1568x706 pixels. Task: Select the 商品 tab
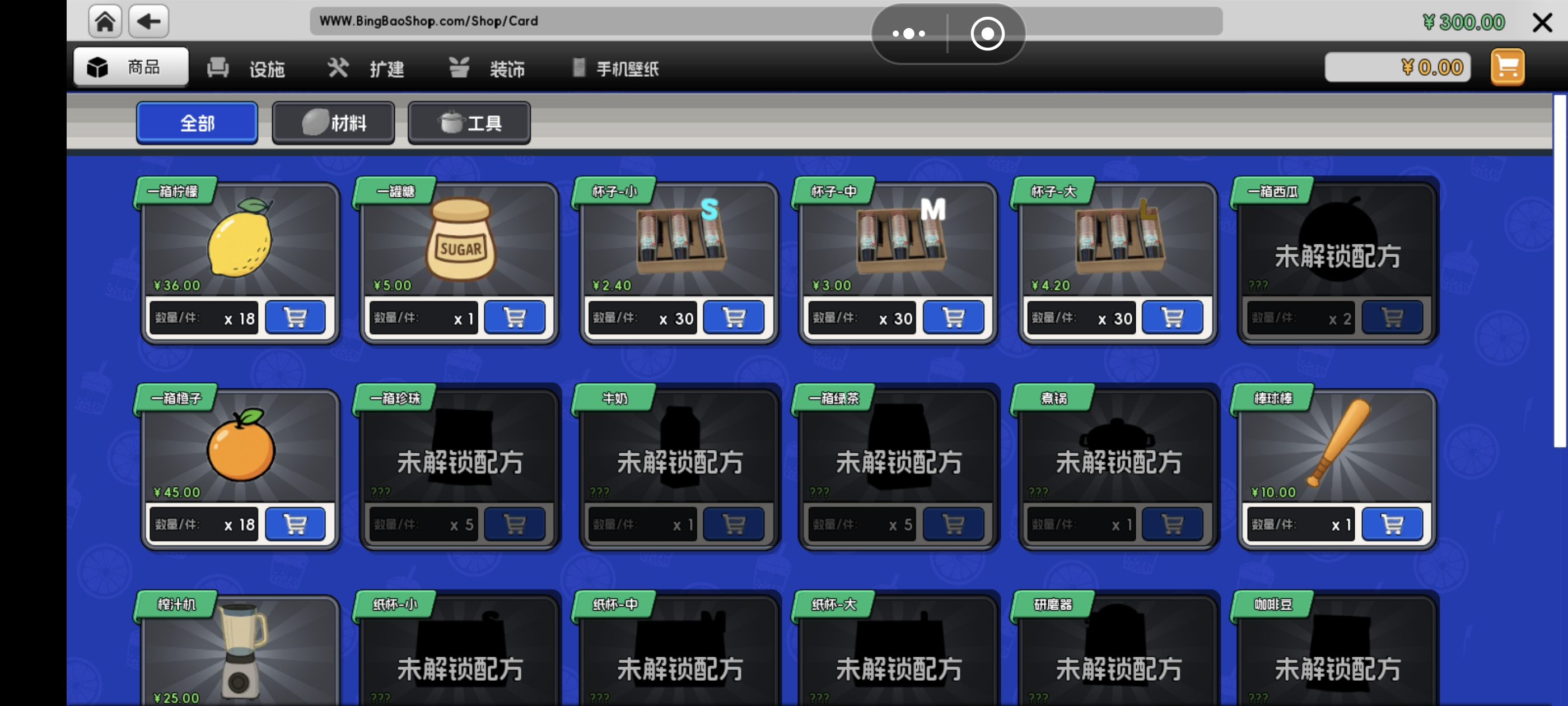[x=131, y=66]
